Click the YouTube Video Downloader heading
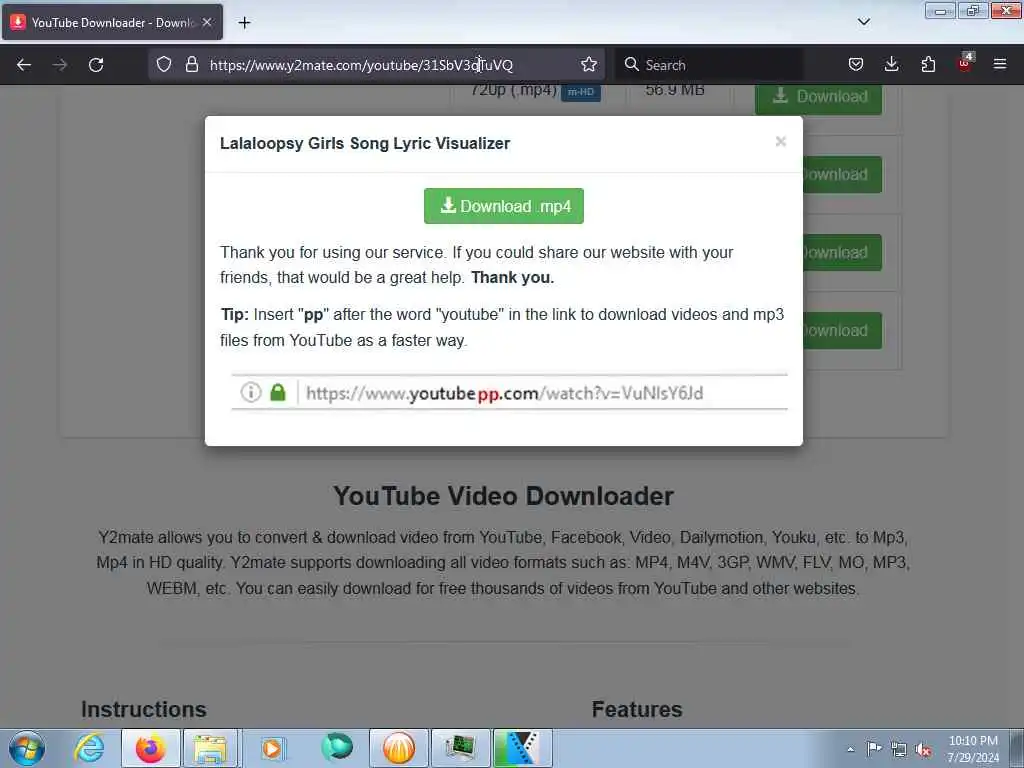Screen dimensions: 1024x768 pos(503,496)
